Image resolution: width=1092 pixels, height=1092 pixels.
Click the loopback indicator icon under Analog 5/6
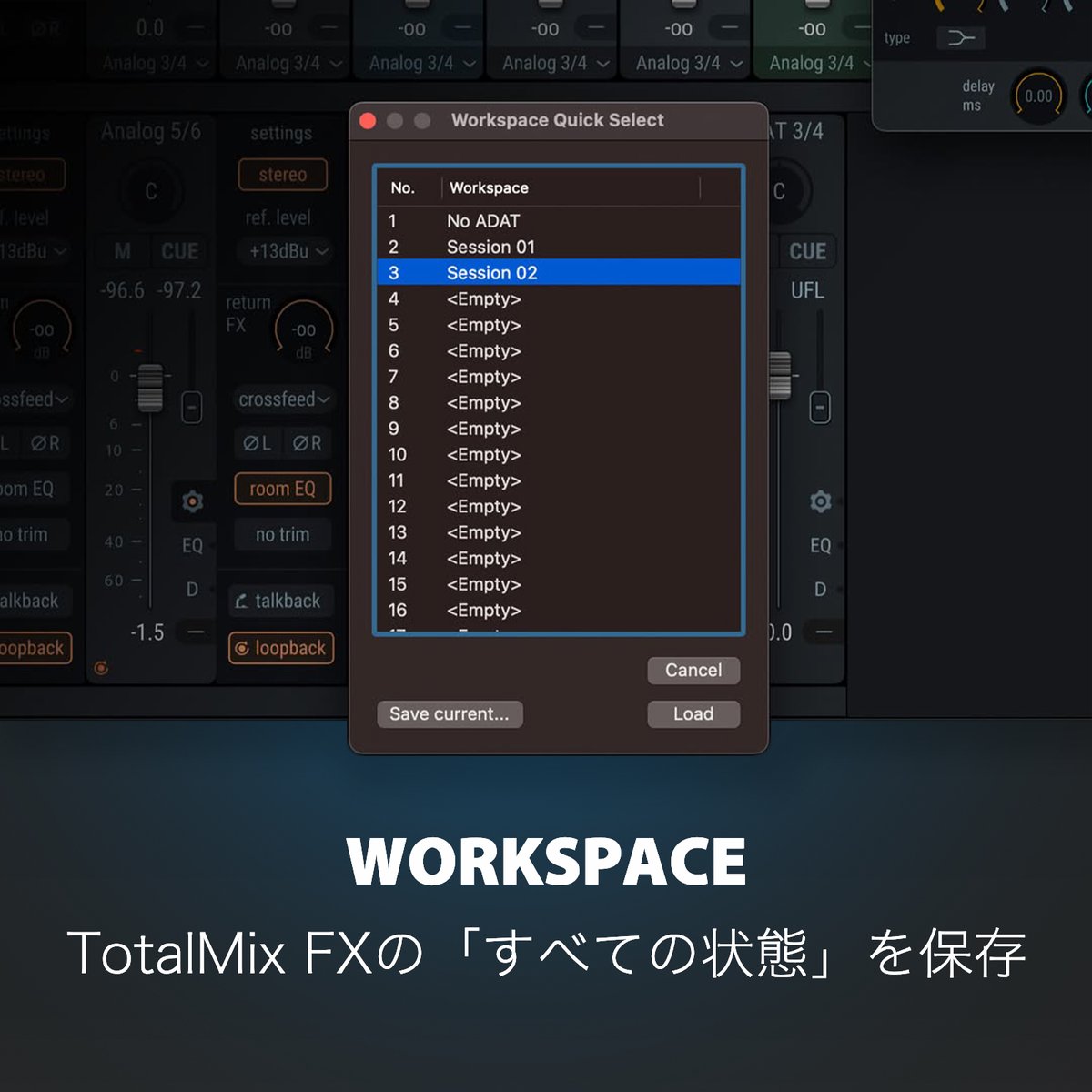(x=101, y=669)
